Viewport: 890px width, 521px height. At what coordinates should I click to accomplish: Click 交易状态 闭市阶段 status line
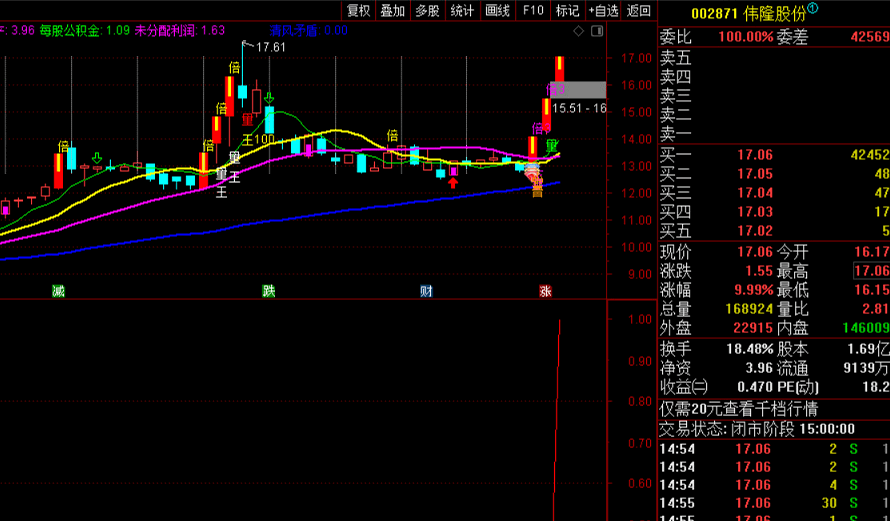(x=757, y=429)
